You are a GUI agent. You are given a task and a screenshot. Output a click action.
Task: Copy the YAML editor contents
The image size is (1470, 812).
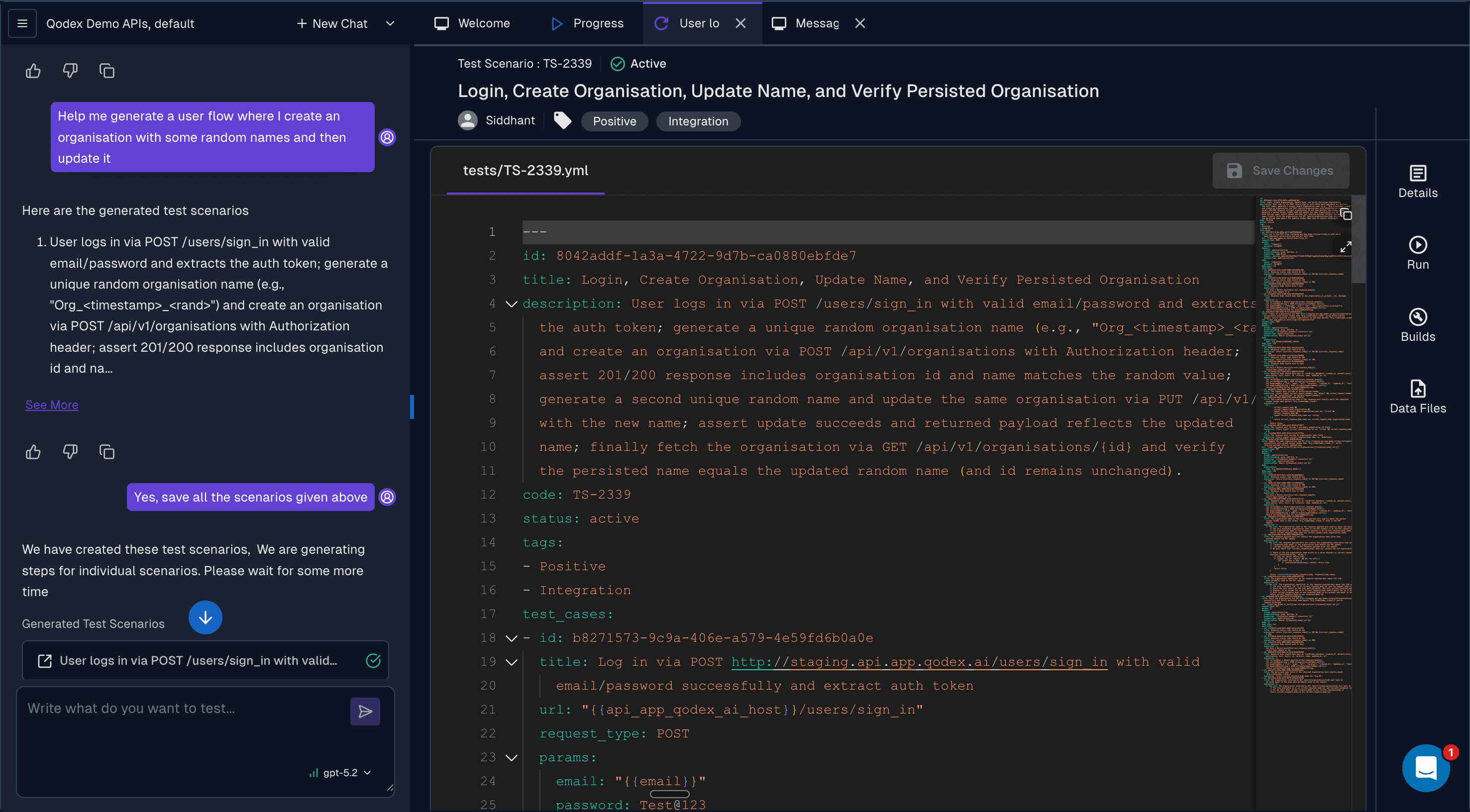point(1346,214)
